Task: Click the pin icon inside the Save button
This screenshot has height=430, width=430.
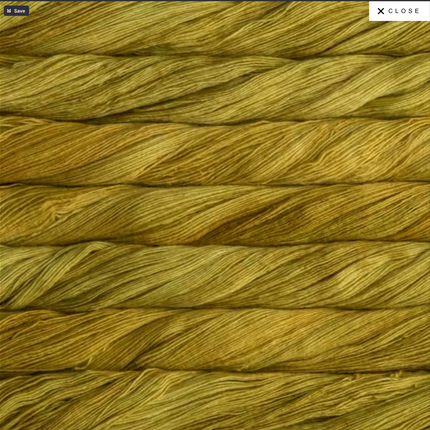Action: (9, 11)
